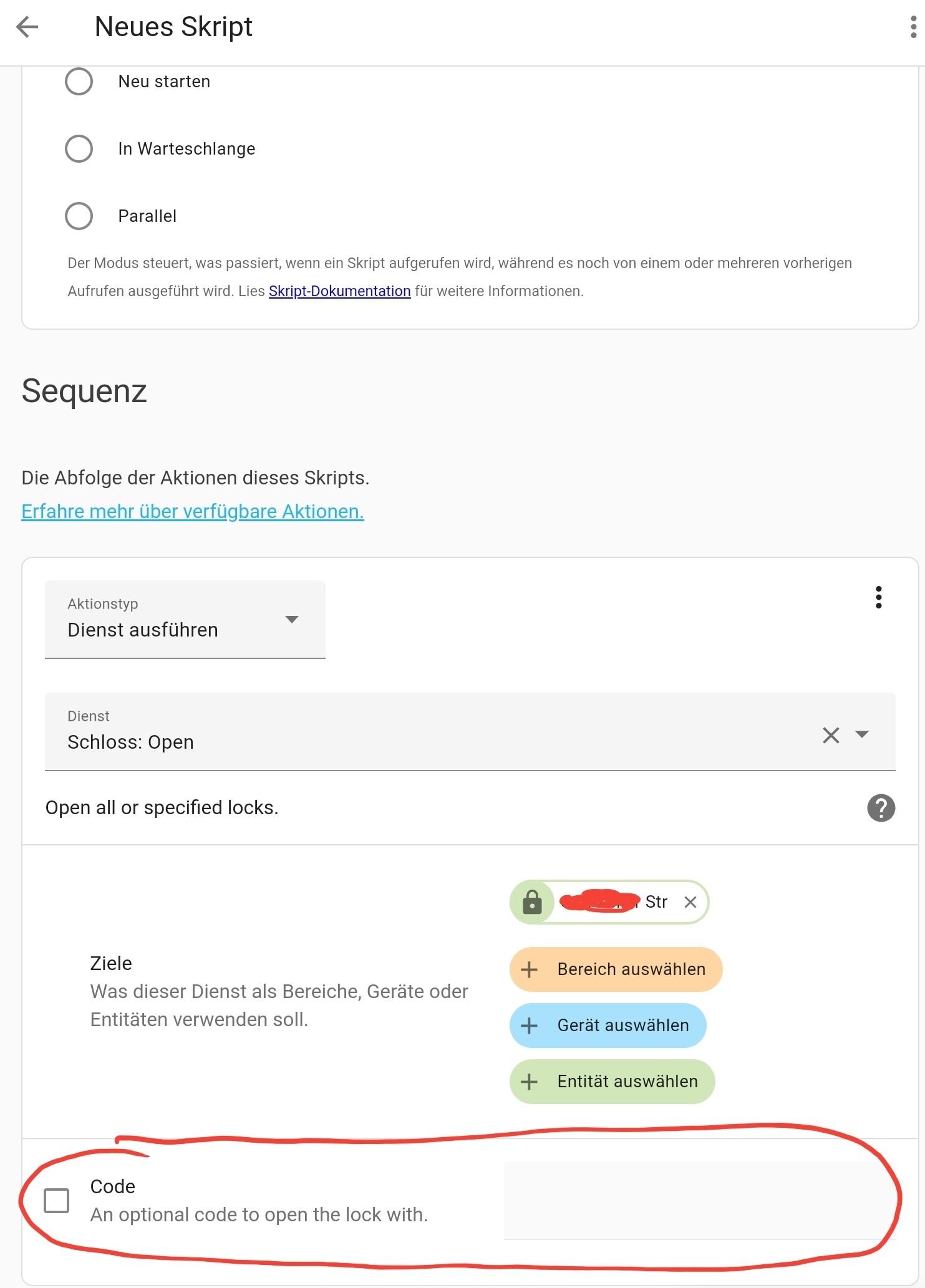Image resolution: width=925 pixels, height=1288 pixels.
Task: Enable the Code checkbox
Action: pyautogui.click(x=57, y=1200)
